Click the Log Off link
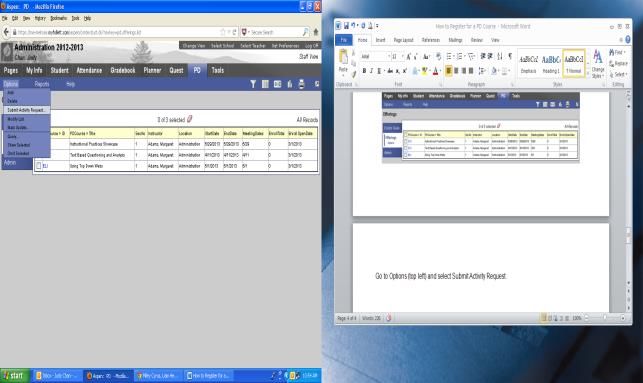The width and height of the screenshot is (643, 383). (x=311, y=46)
